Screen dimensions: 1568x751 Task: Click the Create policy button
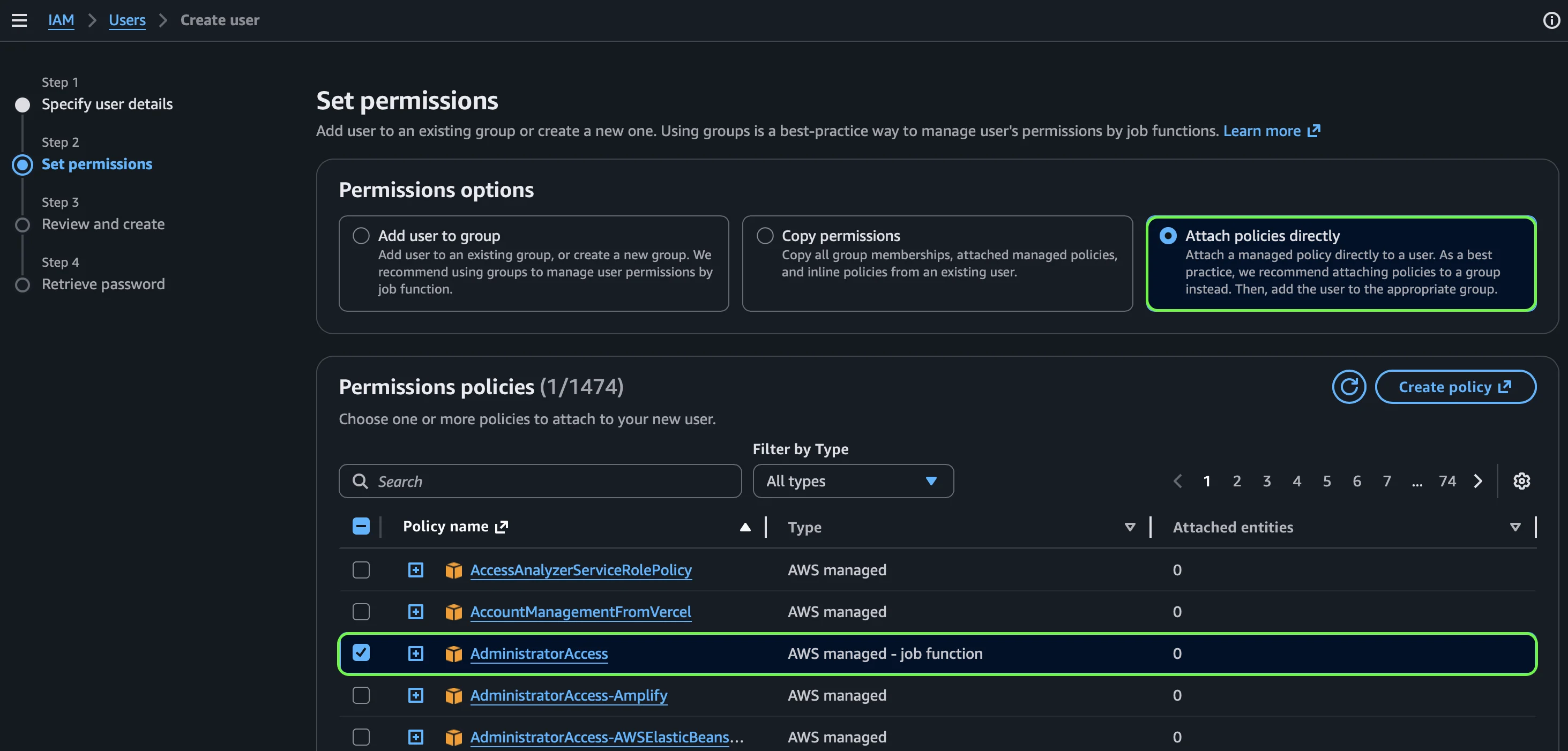pyautogui.click(x=1456, y=386)
